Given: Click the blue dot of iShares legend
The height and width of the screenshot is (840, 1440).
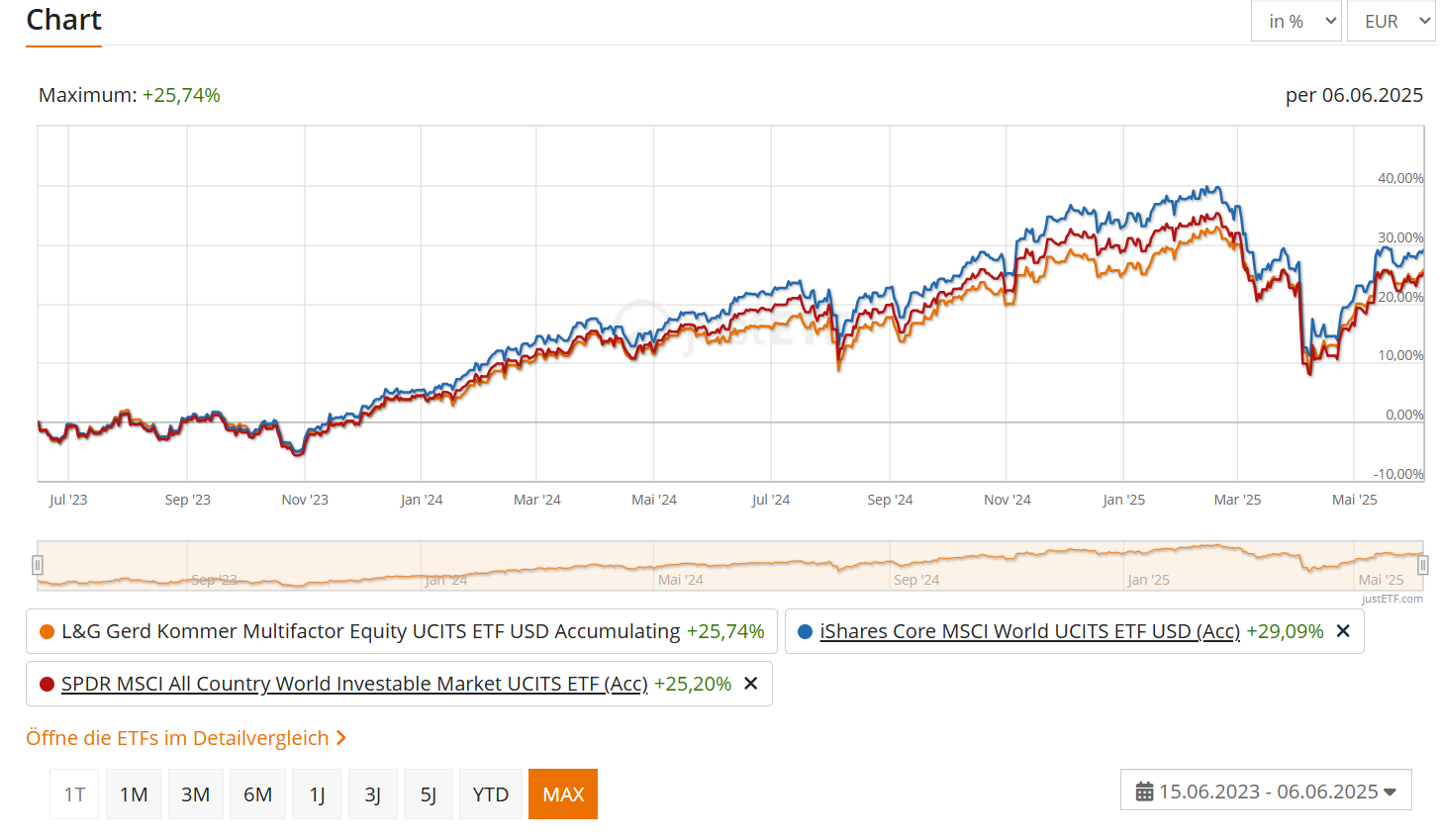Looking at the screenshot, I should [805, 632].
